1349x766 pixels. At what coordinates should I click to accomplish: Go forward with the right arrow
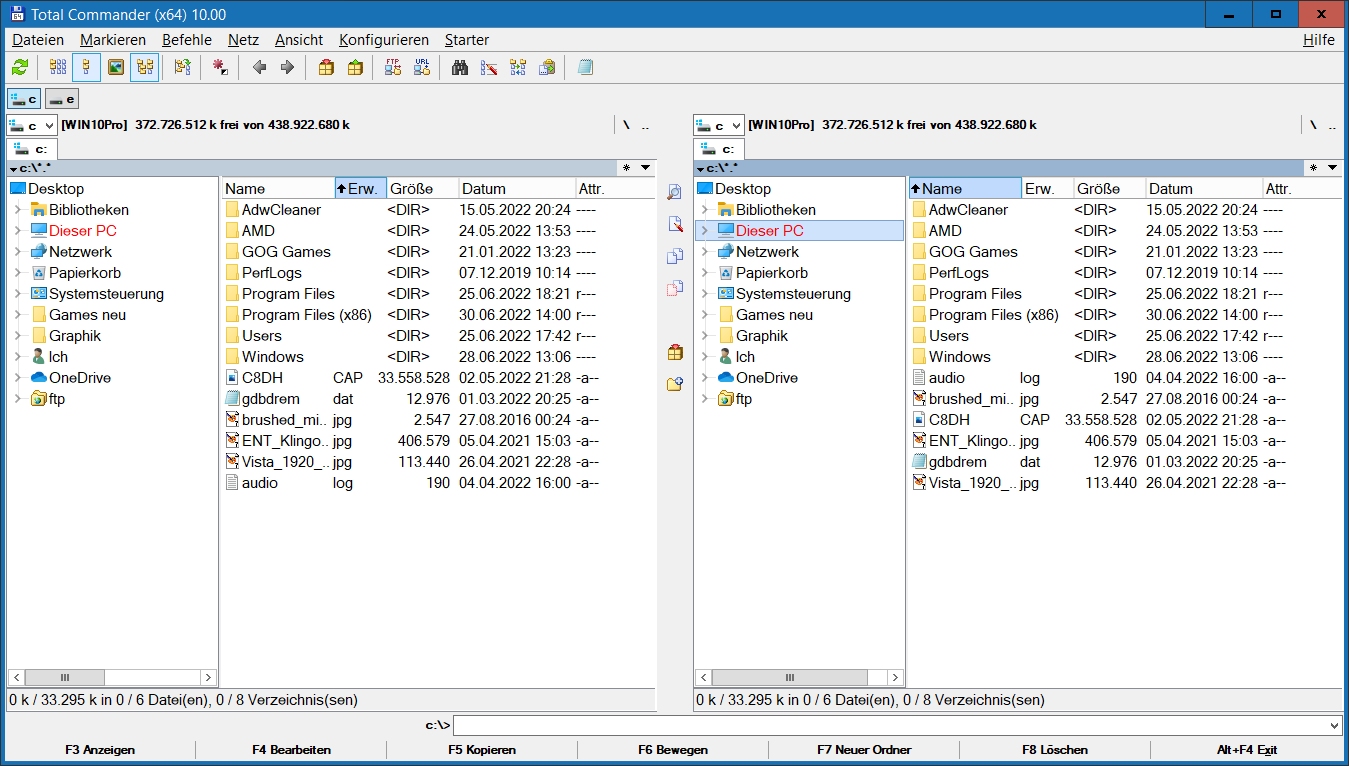point(287,68)
